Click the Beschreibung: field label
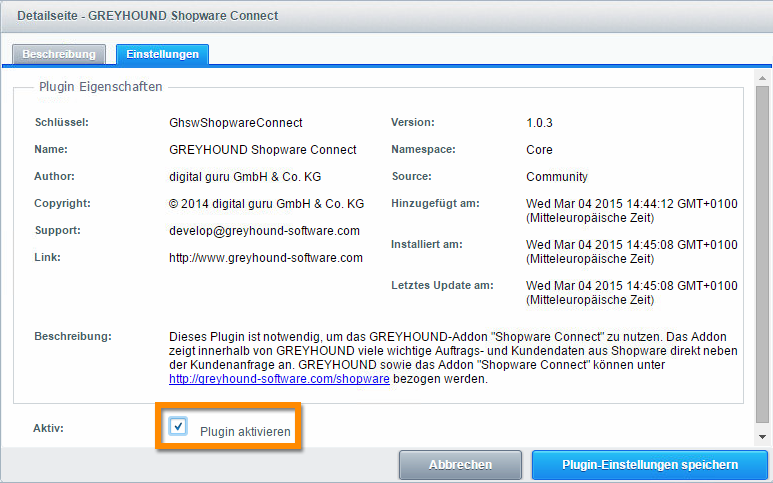The height and width of the screenshot is (483, 773). coord(73,336)
